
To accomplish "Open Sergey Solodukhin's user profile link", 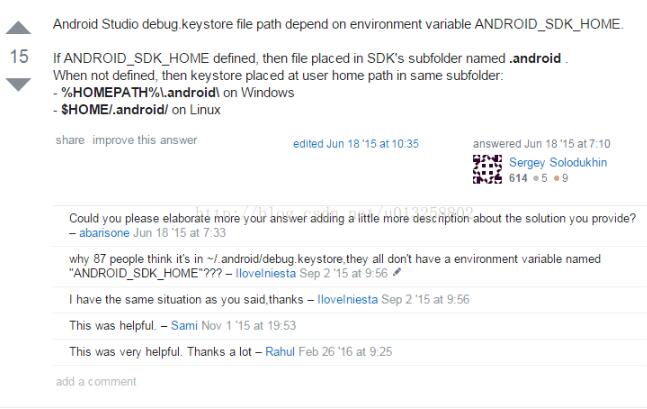I will 557,162.
